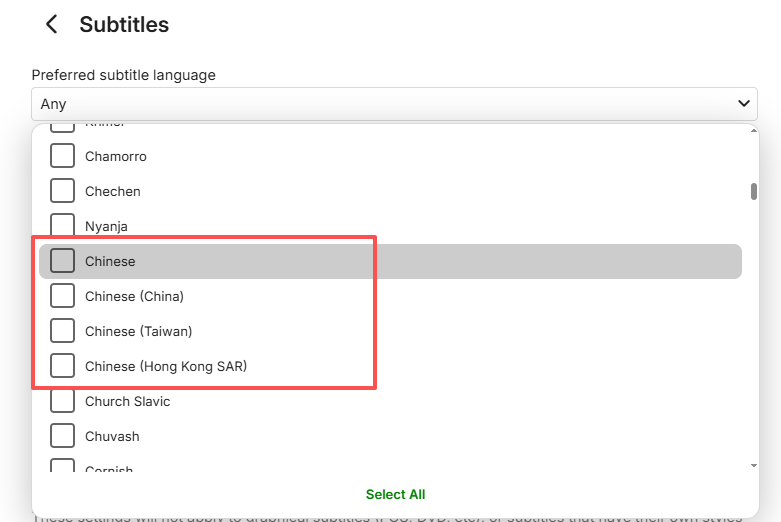
Task: Enable the Church Slavic checkbox
Action: point(62,401)
